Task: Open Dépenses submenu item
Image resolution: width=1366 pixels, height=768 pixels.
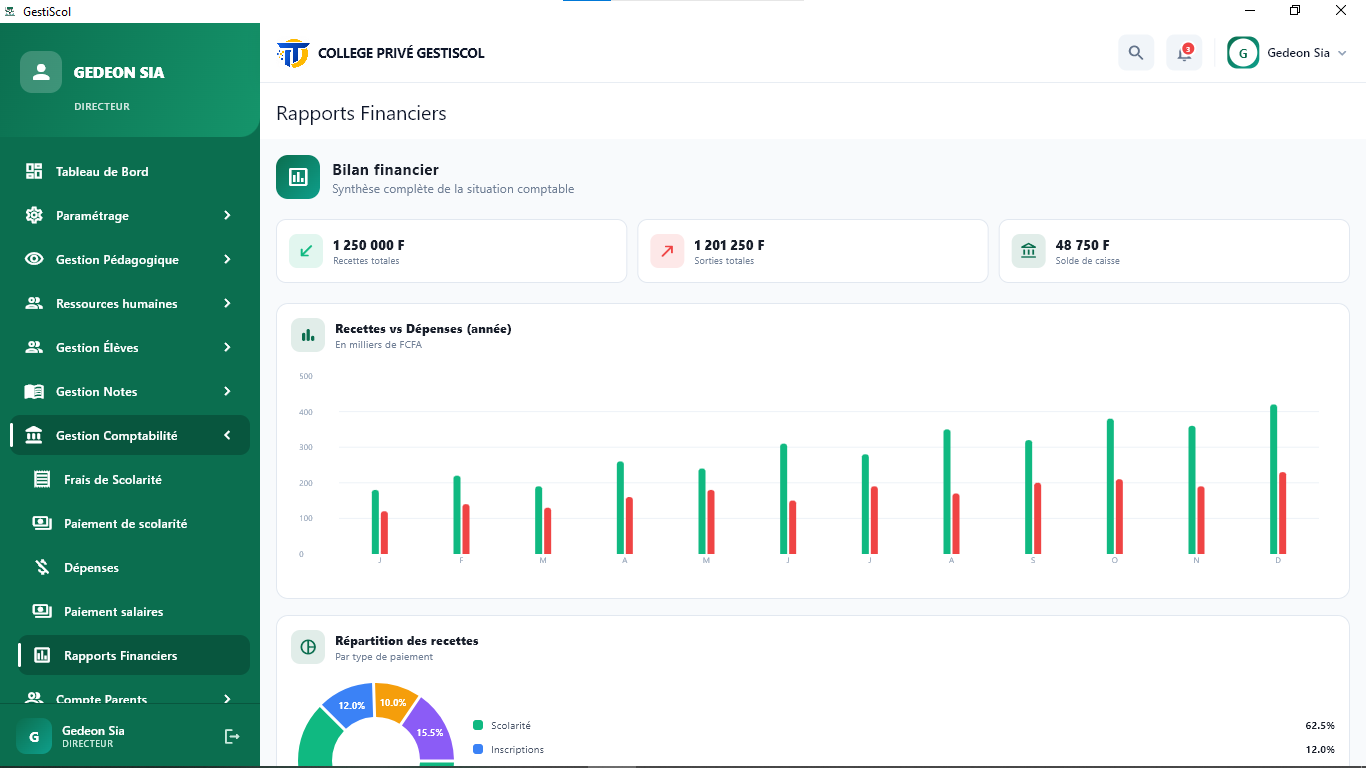Action: 134,567
